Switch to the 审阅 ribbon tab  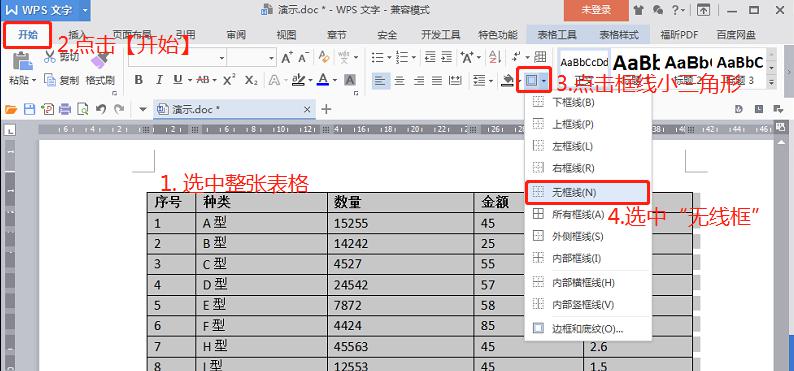coord(236,35)
